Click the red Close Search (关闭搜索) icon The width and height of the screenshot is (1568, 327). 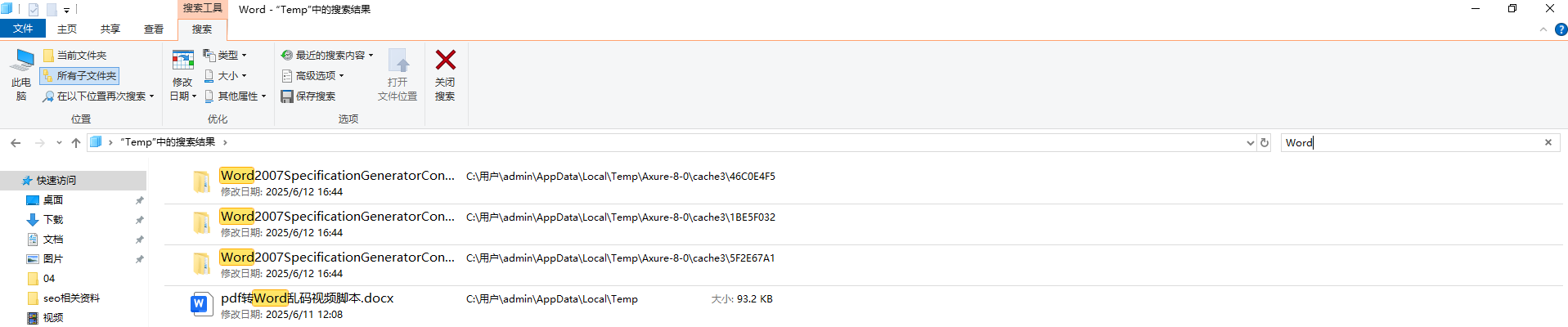click(445, 60)
